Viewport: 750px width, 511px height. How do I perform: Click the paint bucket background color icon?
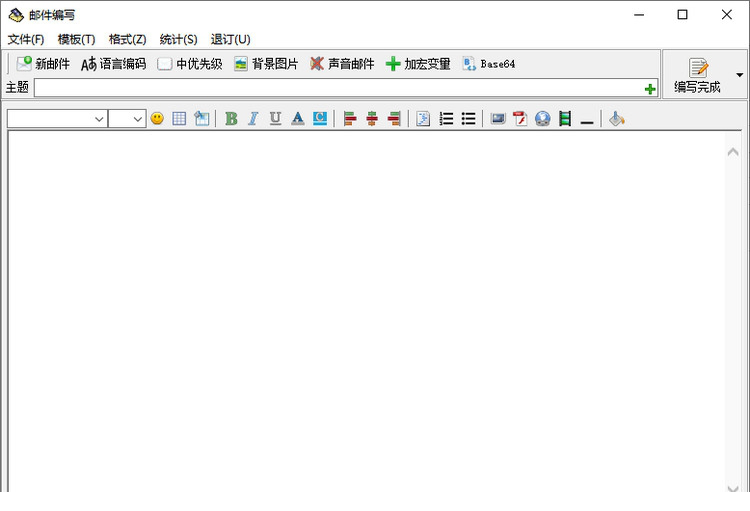click(x=617, y=118)
